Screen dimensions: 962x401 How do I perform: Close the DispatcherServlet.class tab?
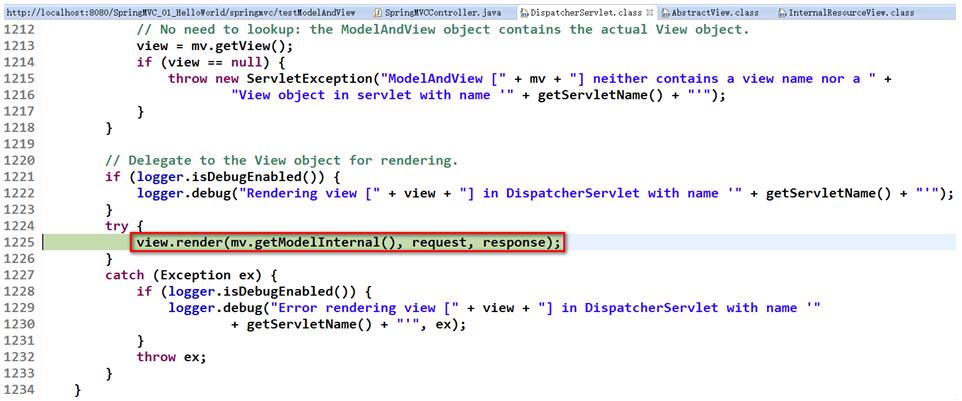coord(649,12)
